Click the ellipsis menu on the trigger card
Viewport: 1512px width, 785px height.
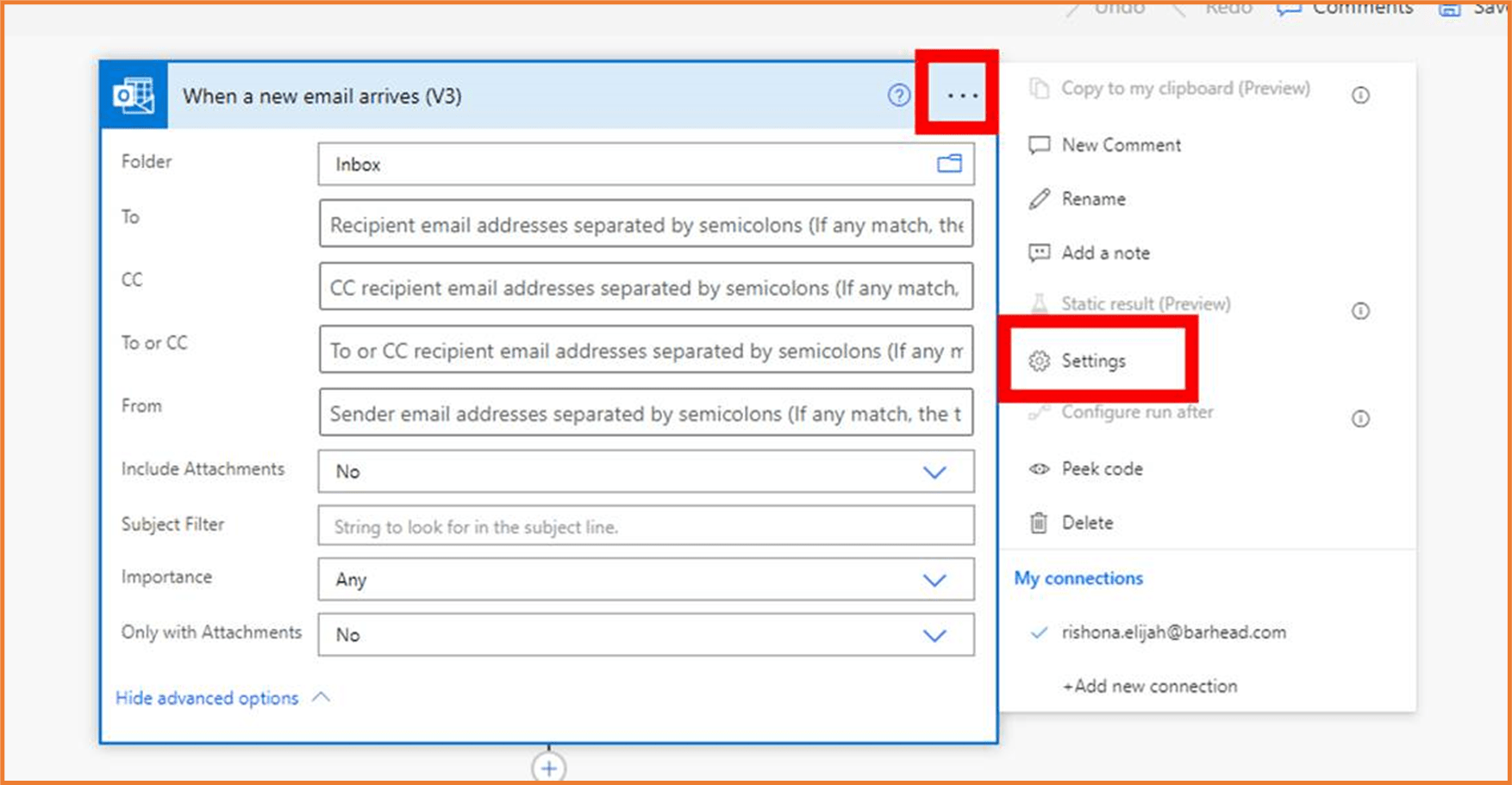click(958, 95)
